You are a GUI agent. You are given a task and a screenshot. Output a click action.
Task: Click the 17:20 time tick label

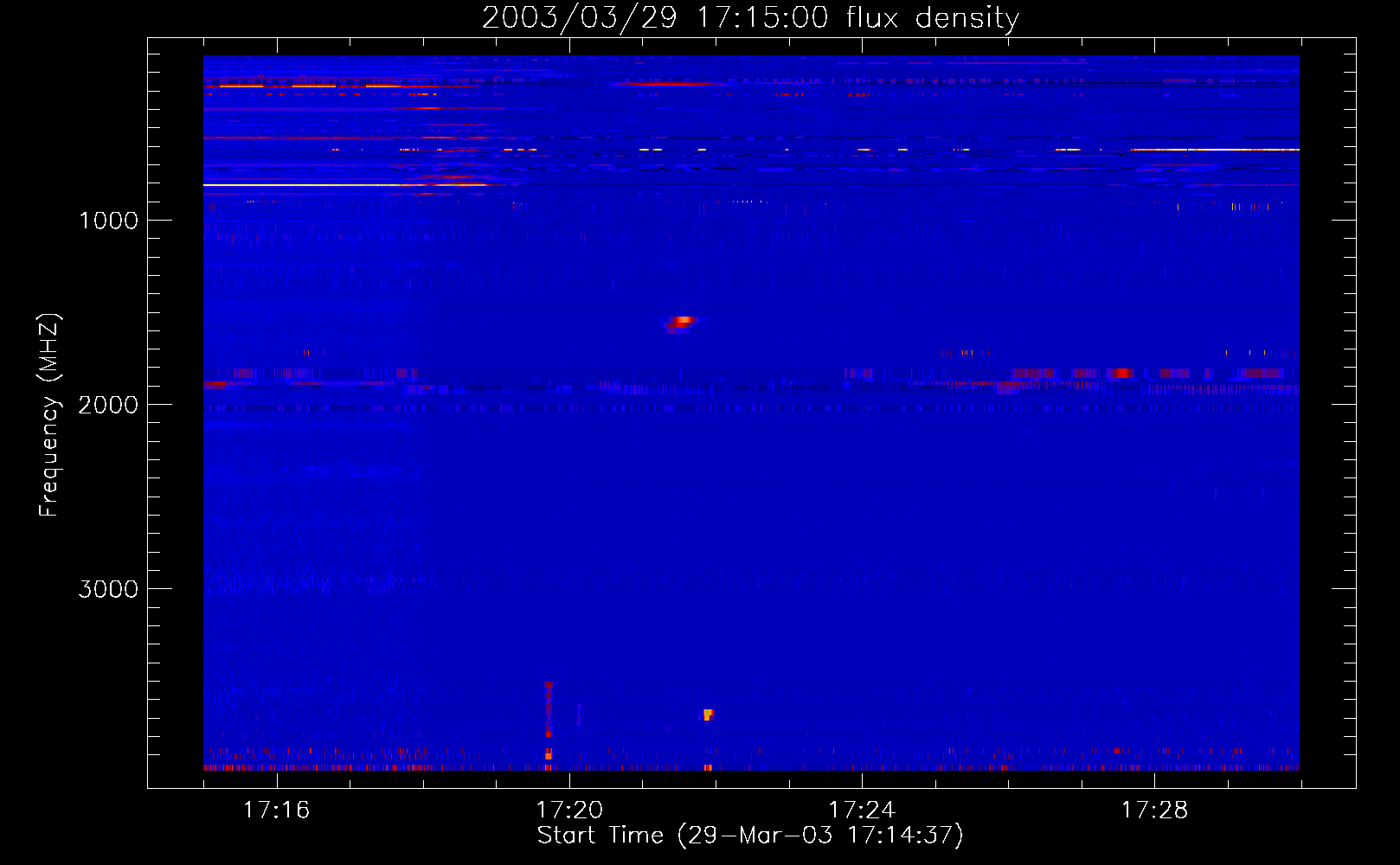tap(569, 810)
